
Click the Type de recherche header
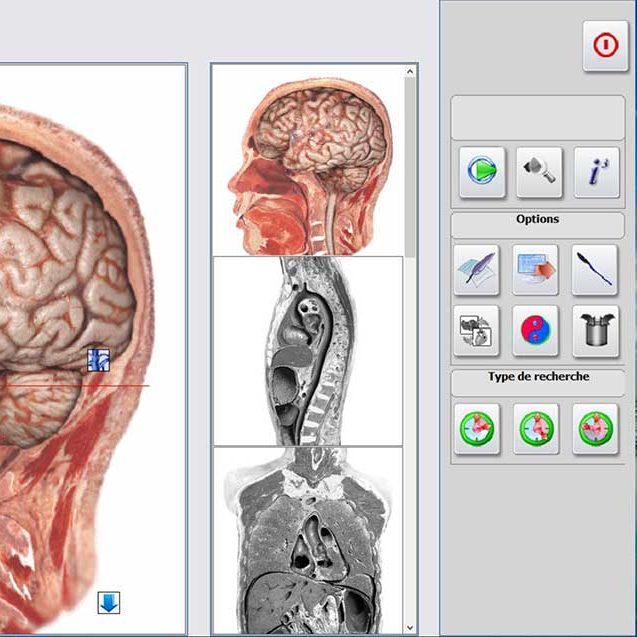coord(538,383)
